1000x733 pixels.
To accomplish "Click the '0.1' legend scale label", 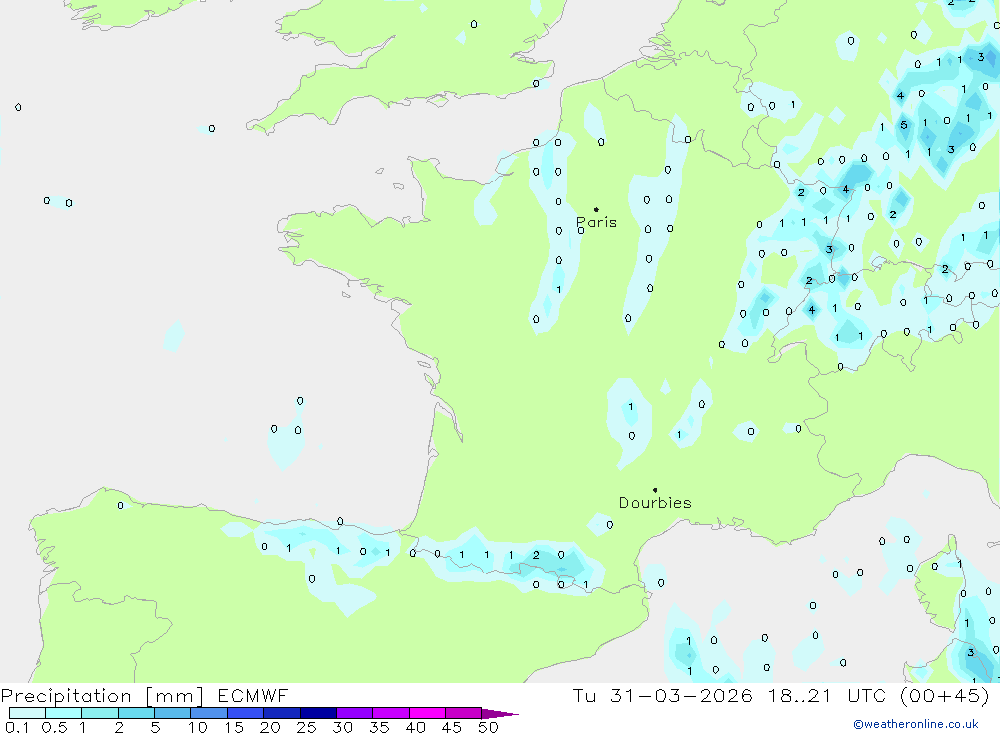I will pyautogui.click(x=17, y=727).
